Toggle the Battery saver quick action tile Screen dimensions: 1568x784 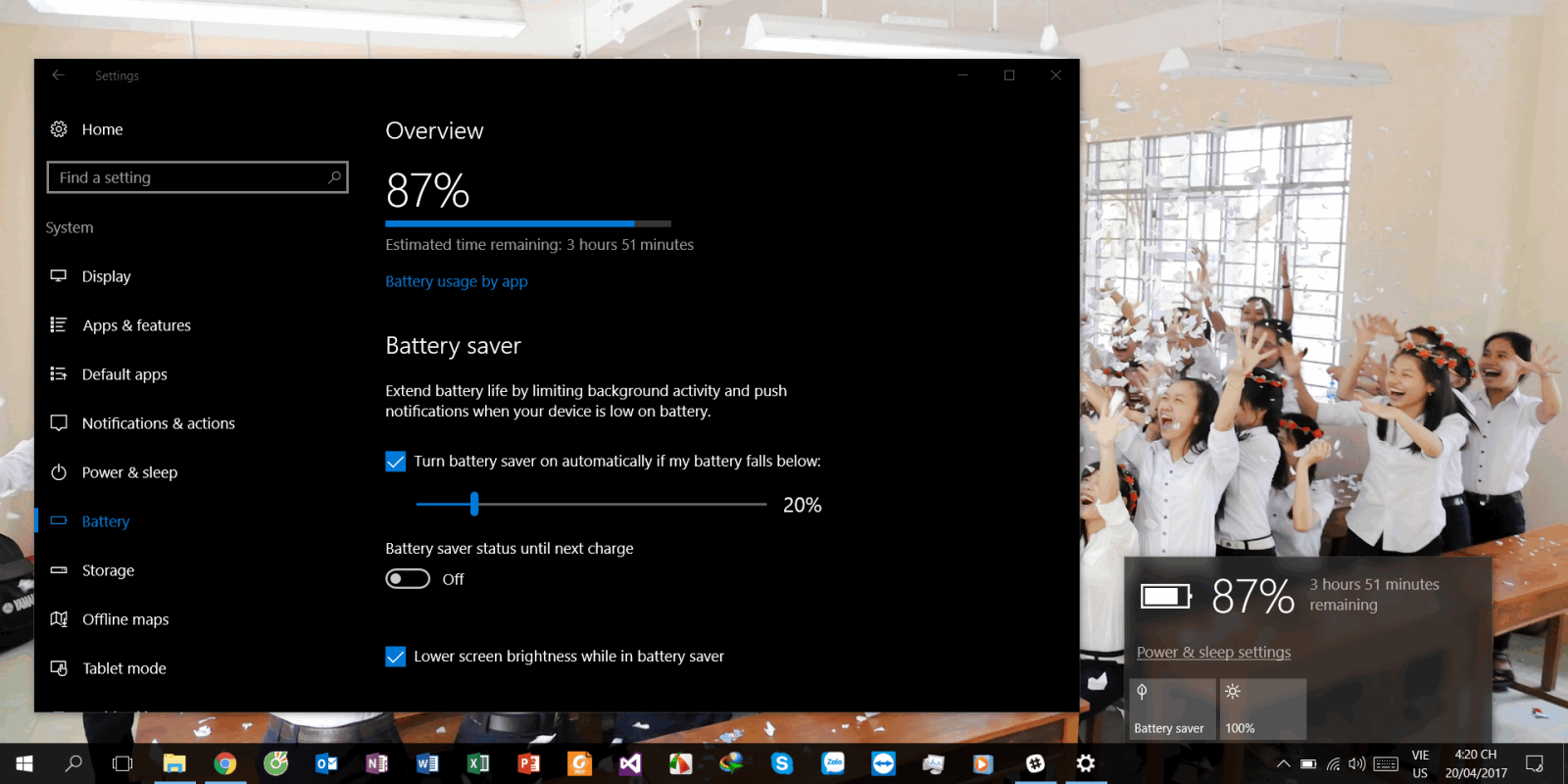(1172, 710)
